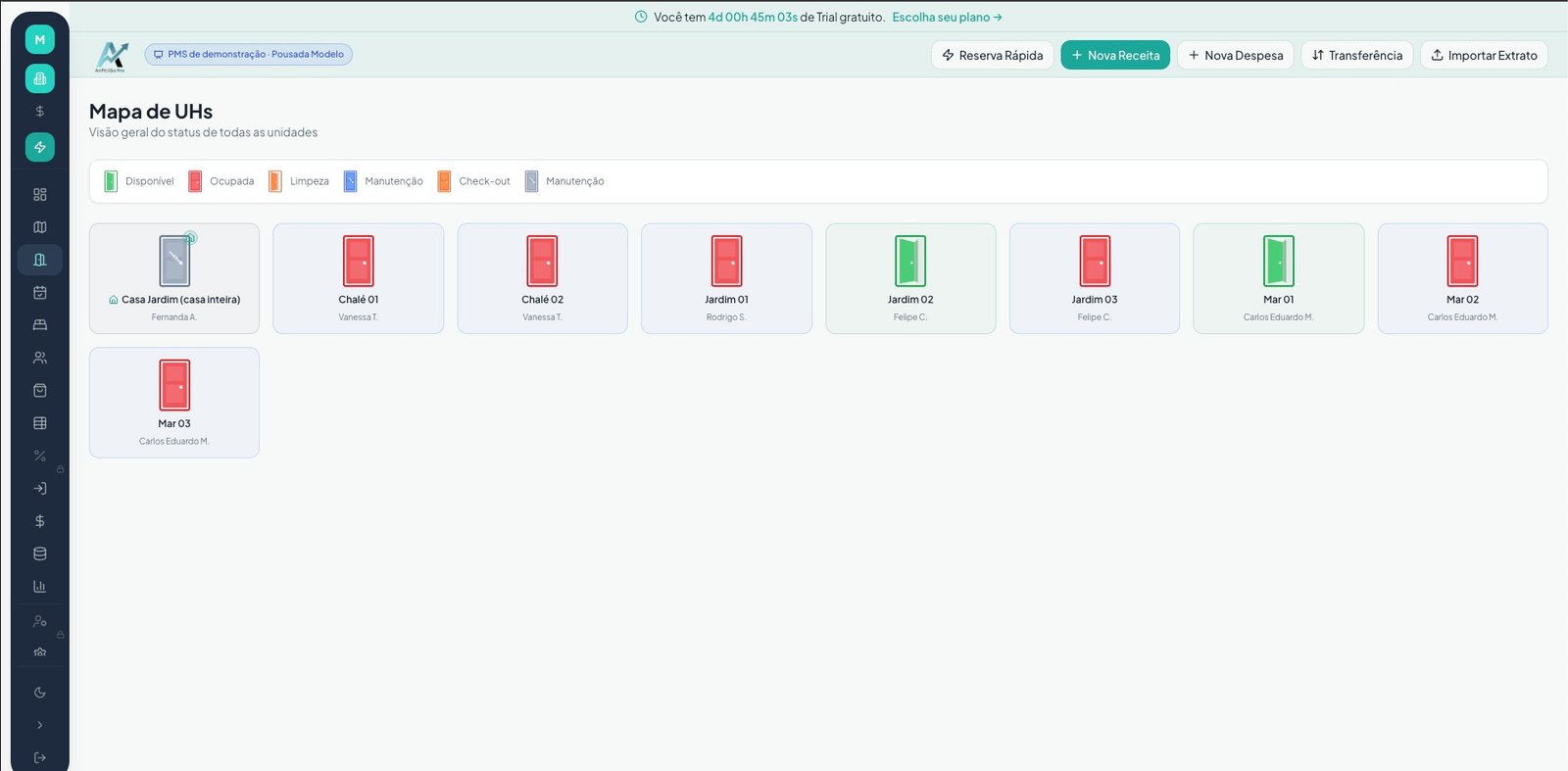Expand the sidebar with the chevron arrow

click(39, 725)
